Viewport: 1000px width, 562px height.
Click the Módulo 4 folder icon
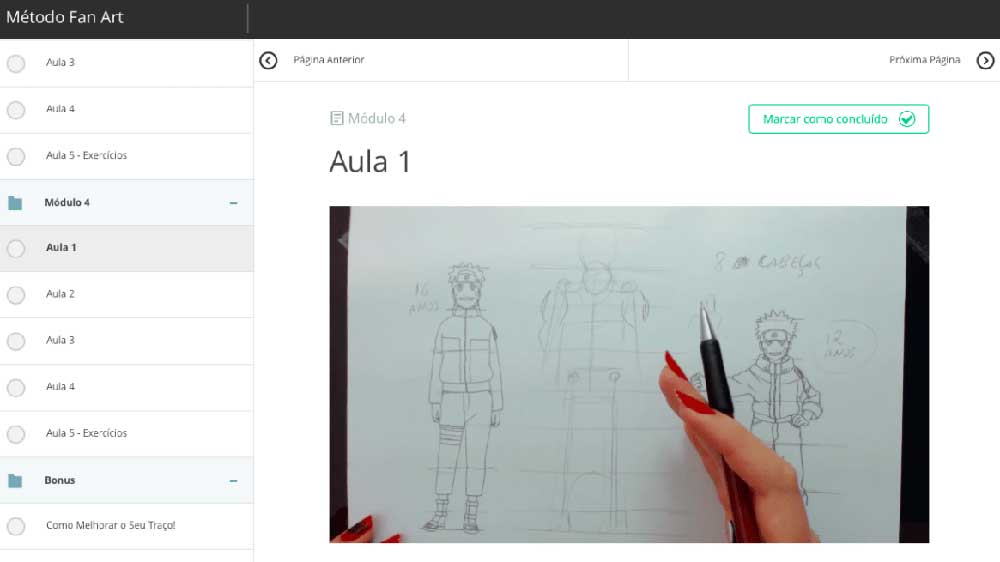coord(15,203)
